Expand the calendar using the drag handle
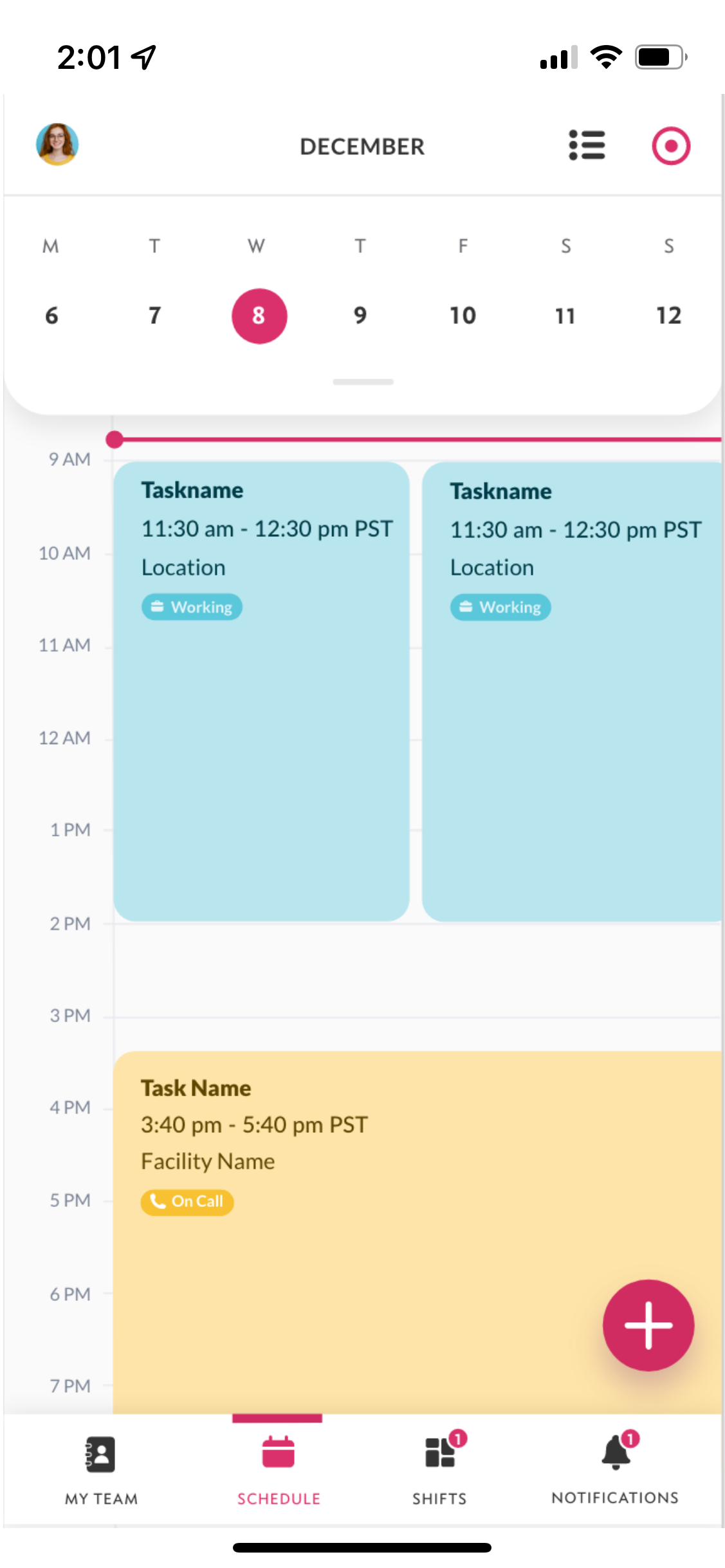725x1568 pixels. pos(363,382)
